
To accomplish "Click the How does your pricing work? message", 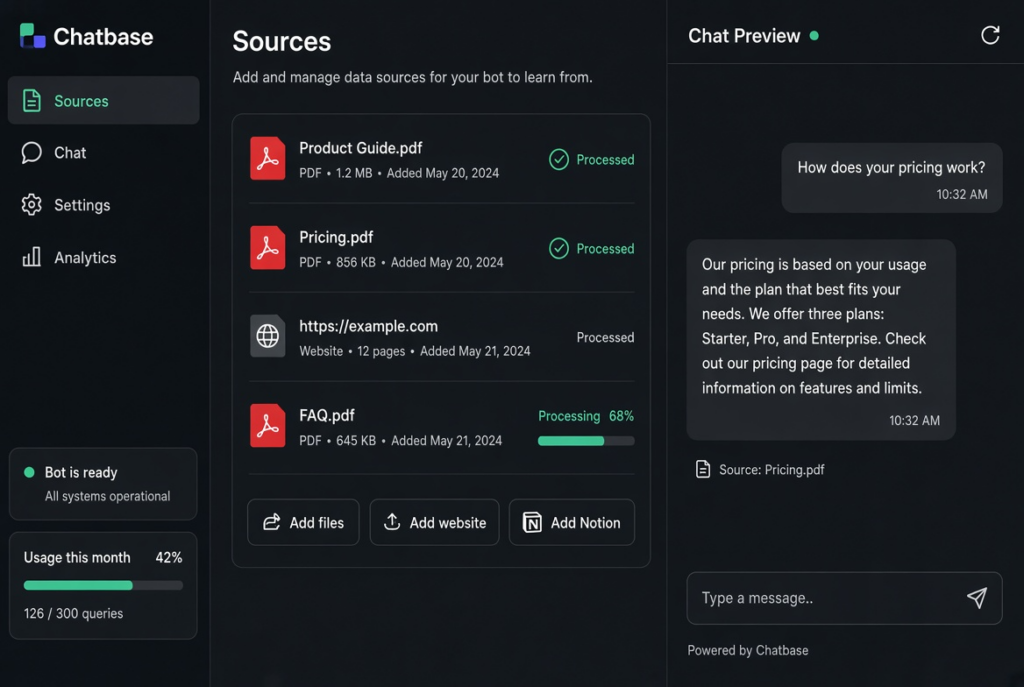I will 891,177.
